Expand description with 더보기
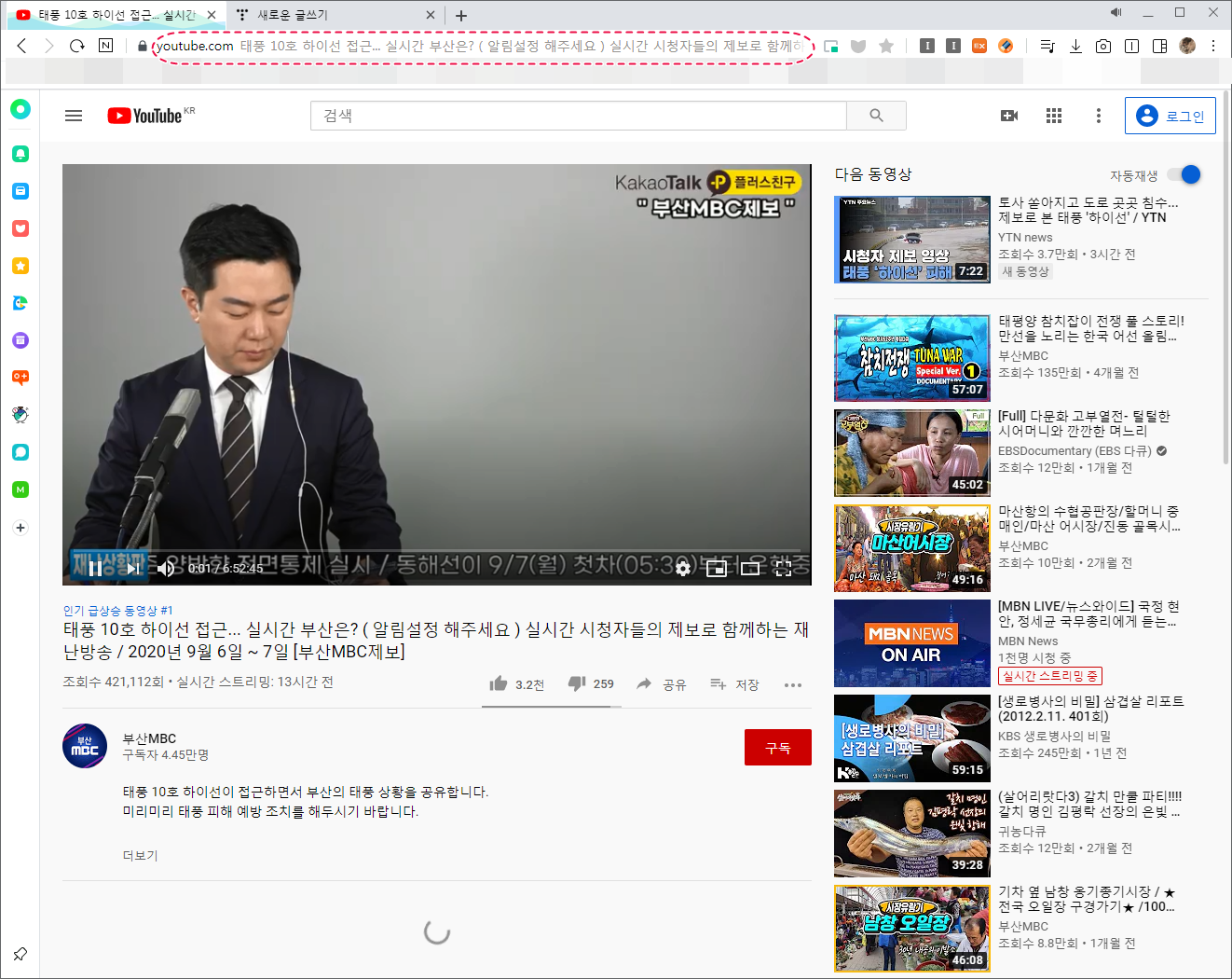Viewport: 1232px width, 979px height. click(141, 856)
